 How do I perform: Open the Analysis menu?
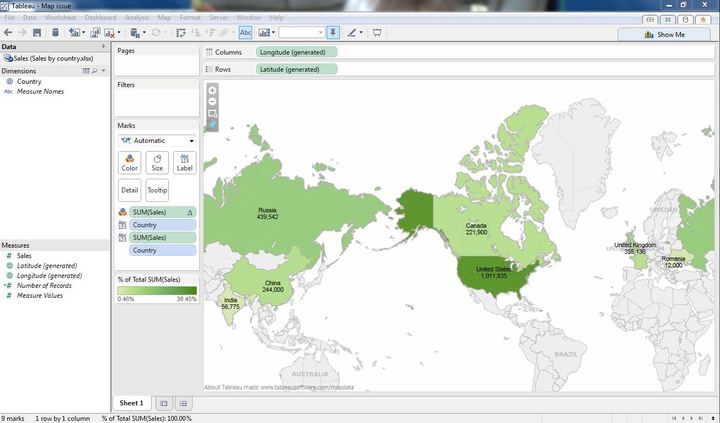pos(137,17)
